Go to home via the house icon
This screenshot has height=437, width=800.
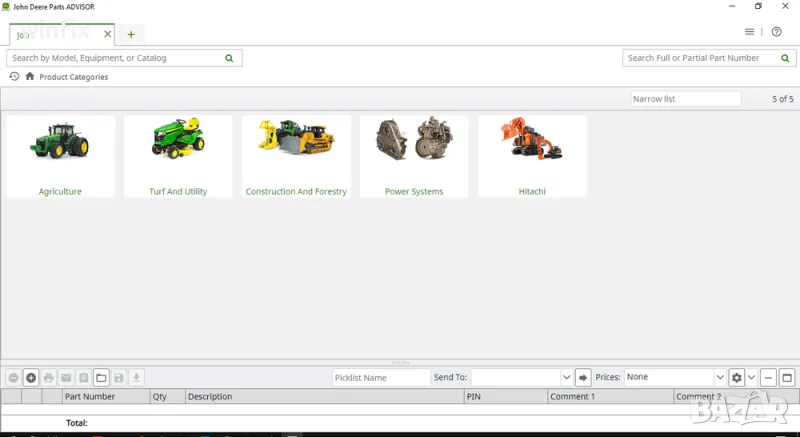pyautogui.click(x=30, y=76)
